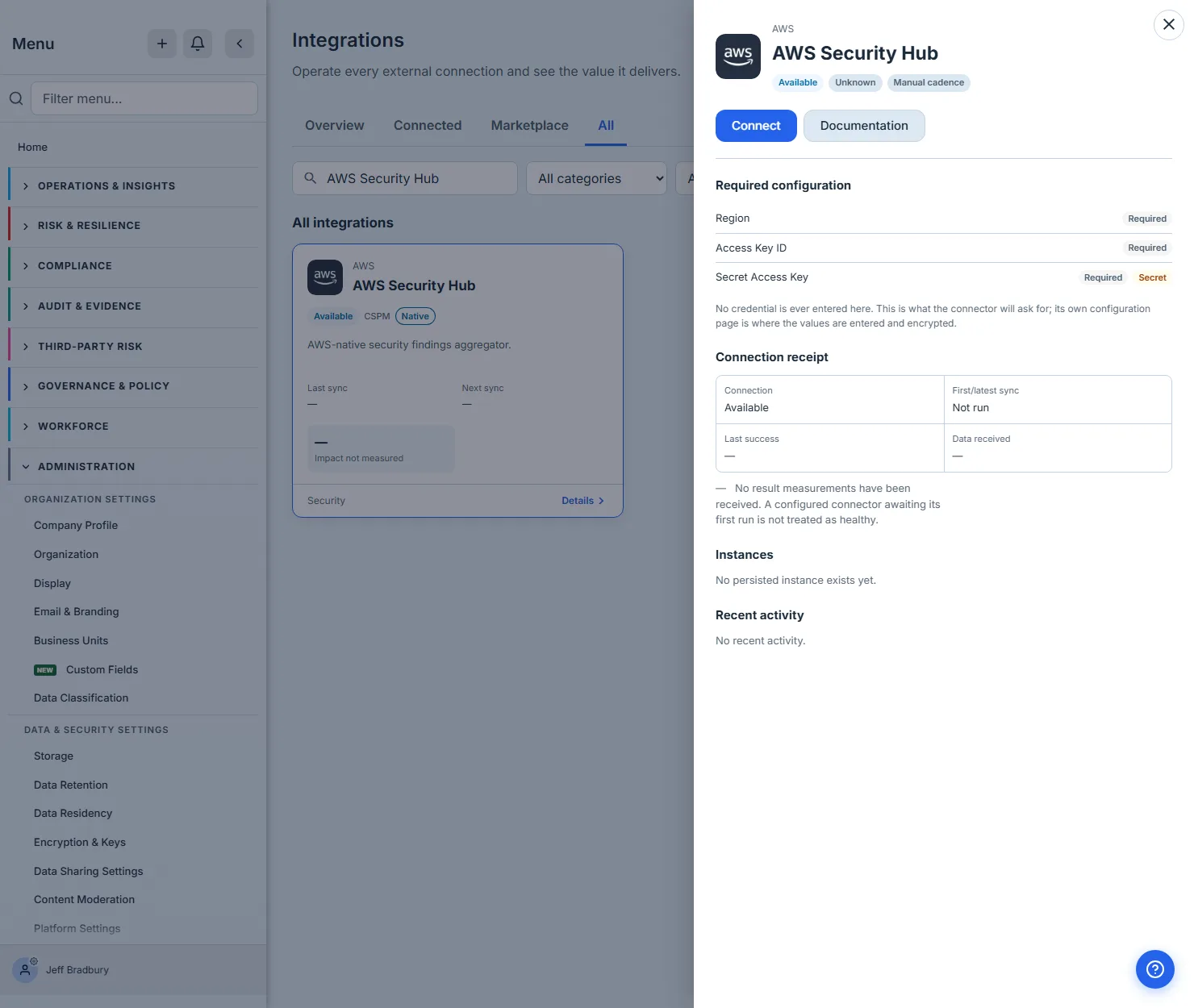Screen dimensions: 1194x1008
Task: Open Display settings
Action: click(52, 584)
